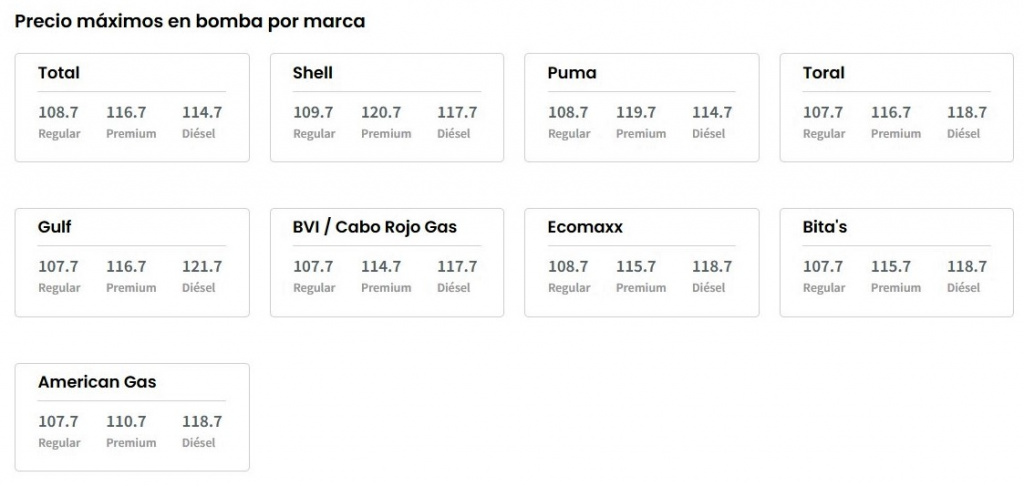Select BVI / Cabo Rojo Gas heading
Screen dimensions: 1024x487
pyautogui.click(x=375, y=227)
